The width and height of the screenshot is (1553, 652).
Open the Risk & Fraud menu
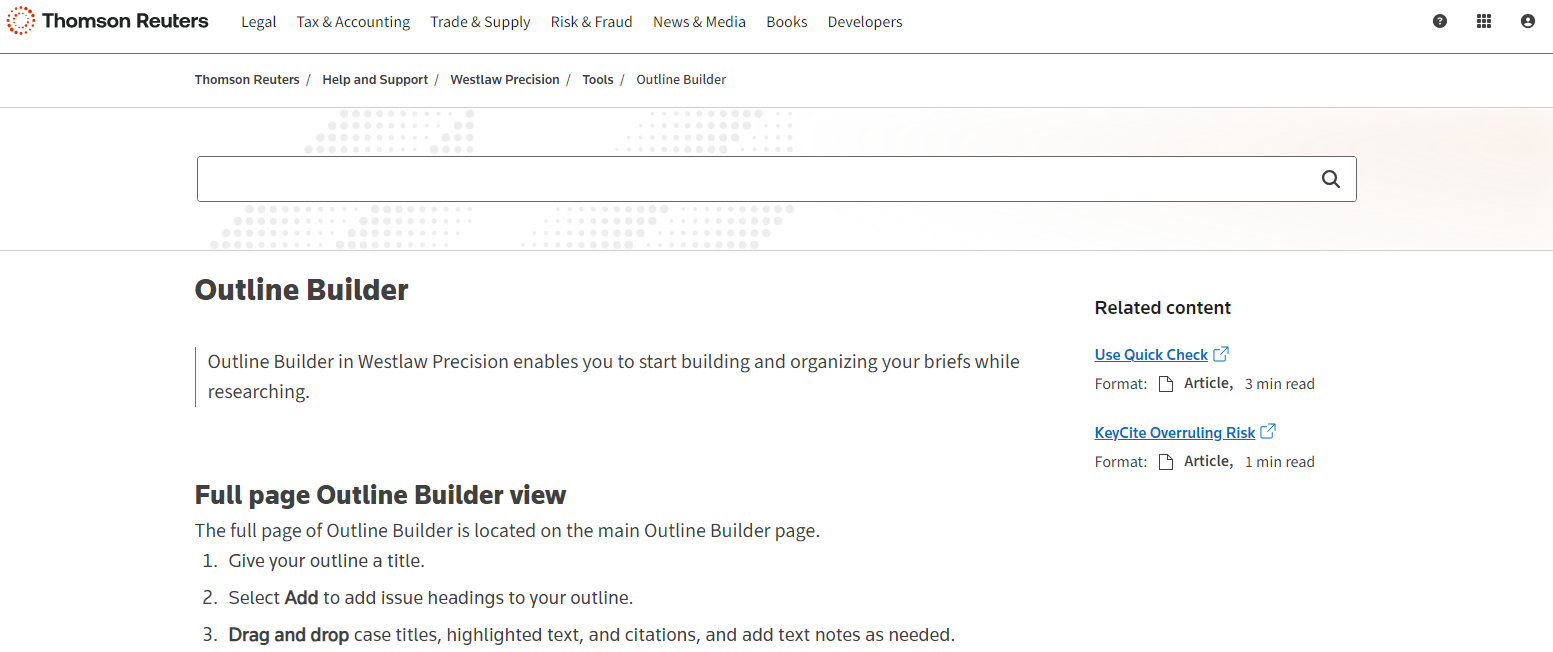592,22
